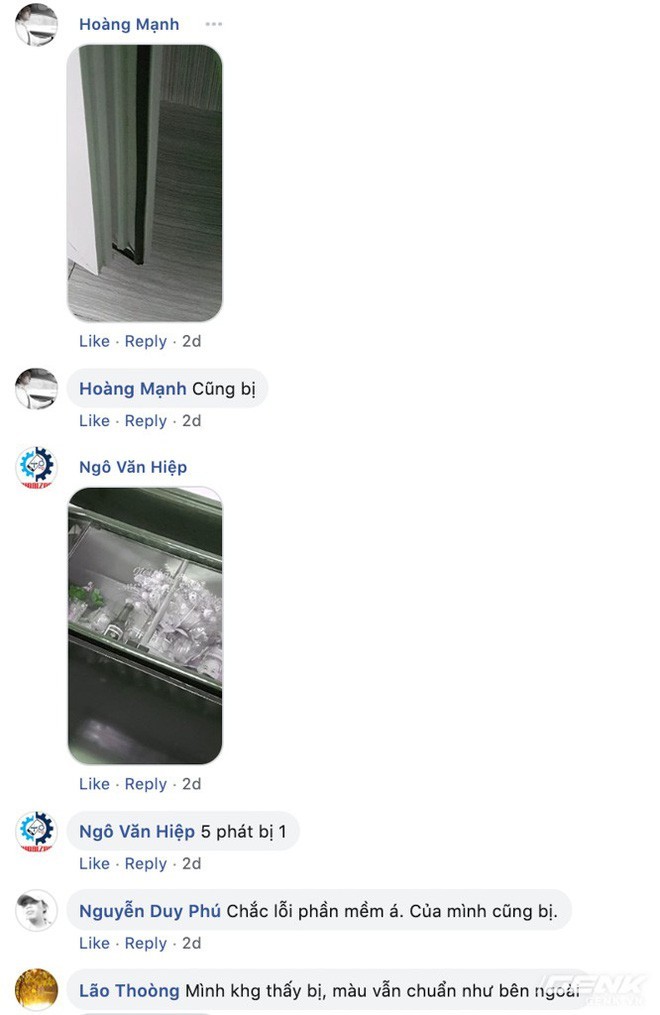Open the three-dots menu beside Hoàng Mạnh
The width and height of the screenshot is (660, 1015).
coord(214,24)
